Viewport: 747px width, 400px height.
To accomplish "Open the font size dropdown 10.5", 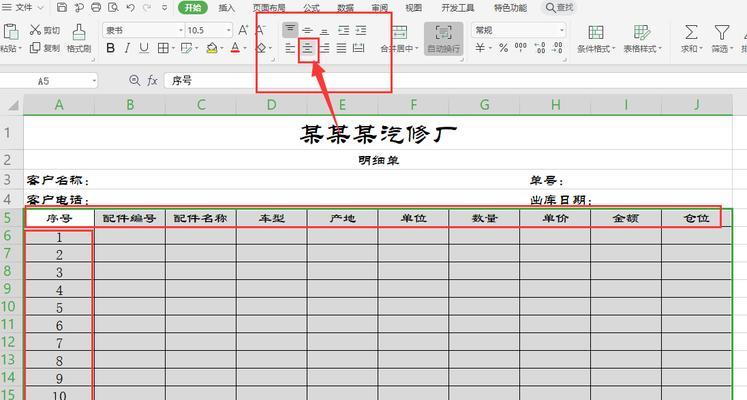I will 229,30.
